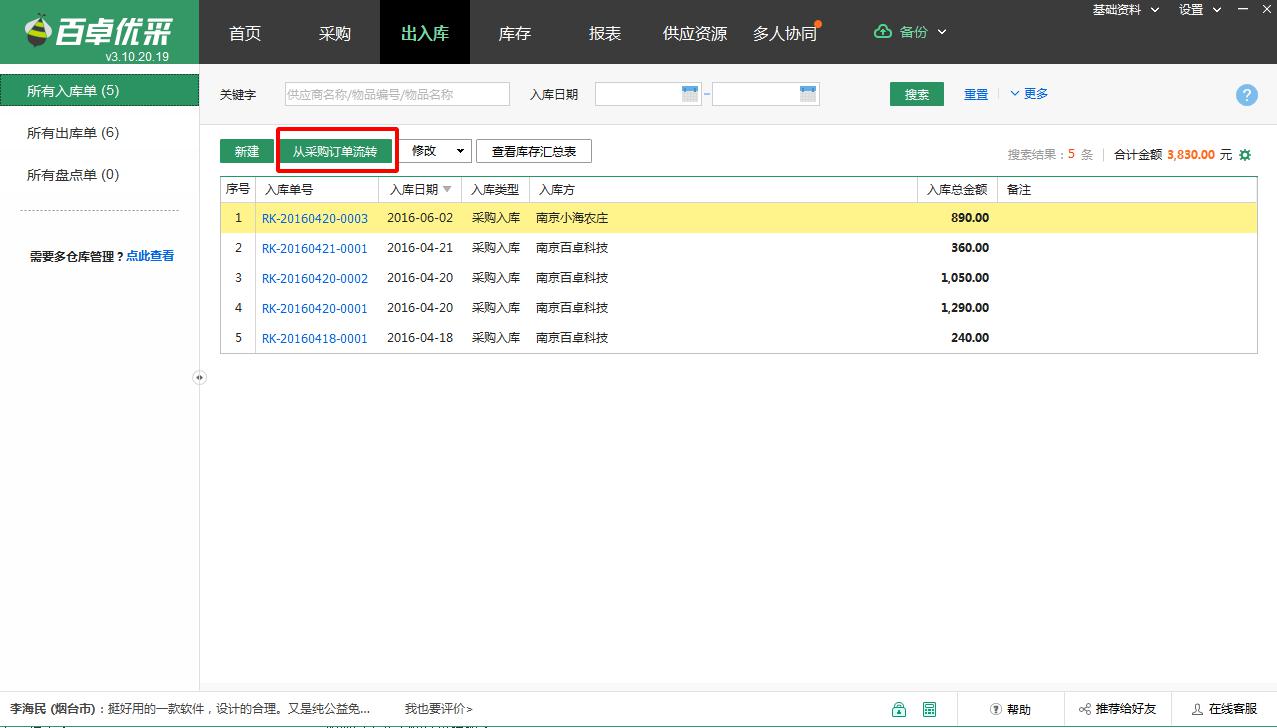
Task: Click the green 搜索 button
Action: (916, 94)
